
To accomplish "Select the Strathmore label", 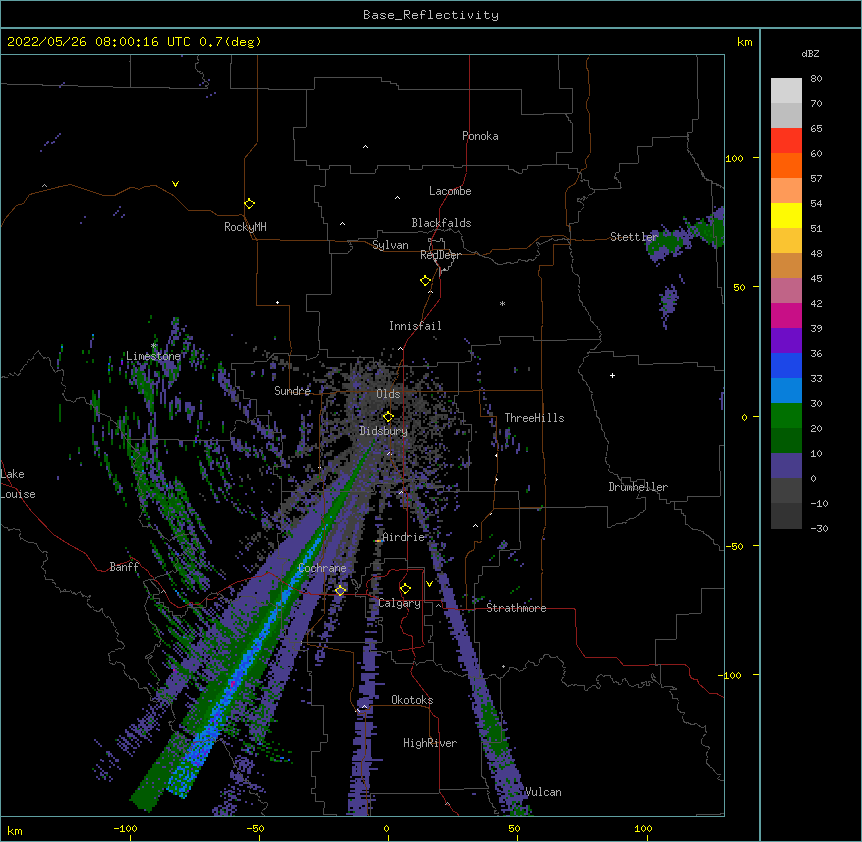I will (516, 608).
